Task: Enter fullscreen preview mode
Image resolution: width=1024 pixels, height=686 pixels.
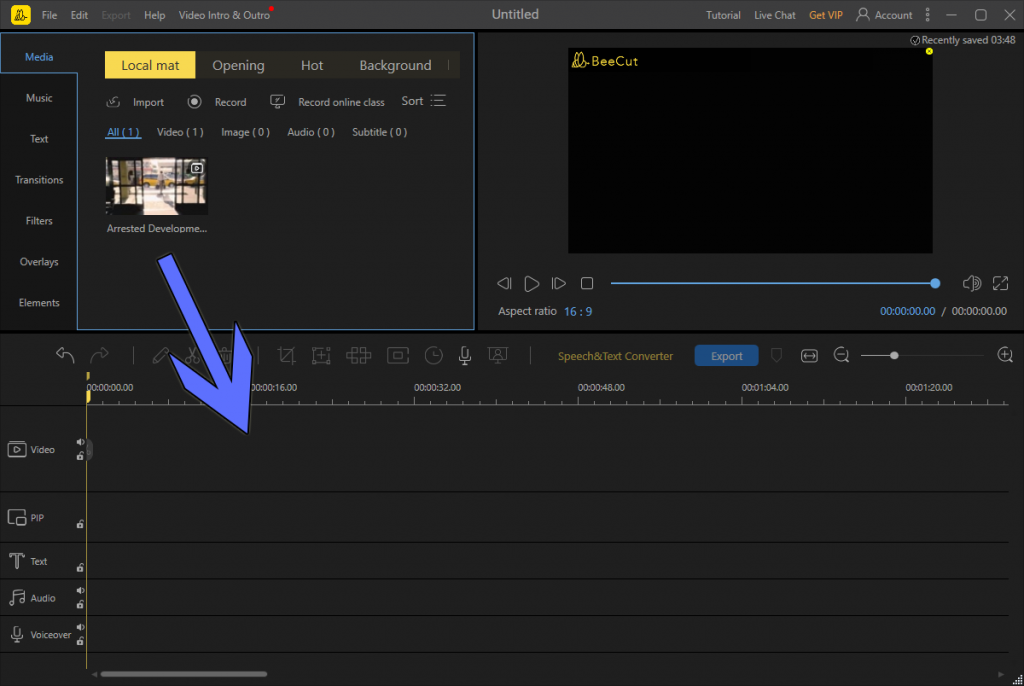Action: click(x=1000, y=283)
